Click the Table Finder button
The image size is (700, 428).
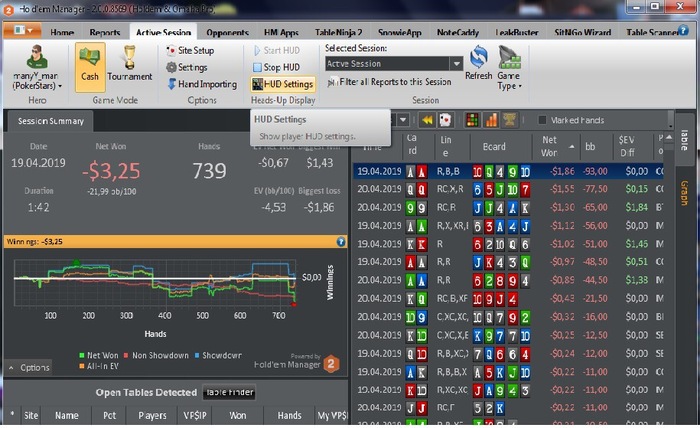point(229,392)
